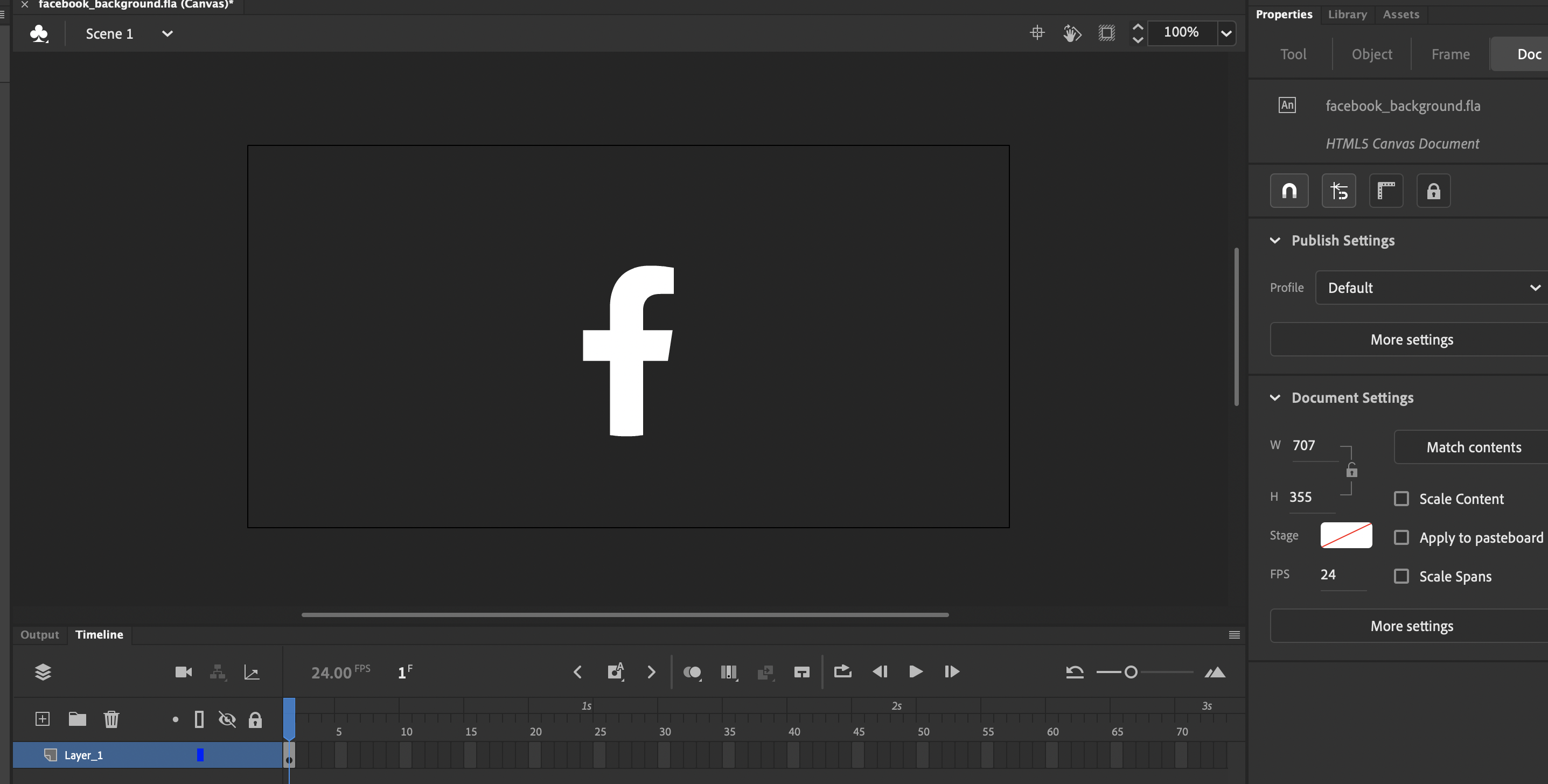Toggle the Scale Spans checkbox
This screenshot has width=1548, height=784.
coord(1403,576)
